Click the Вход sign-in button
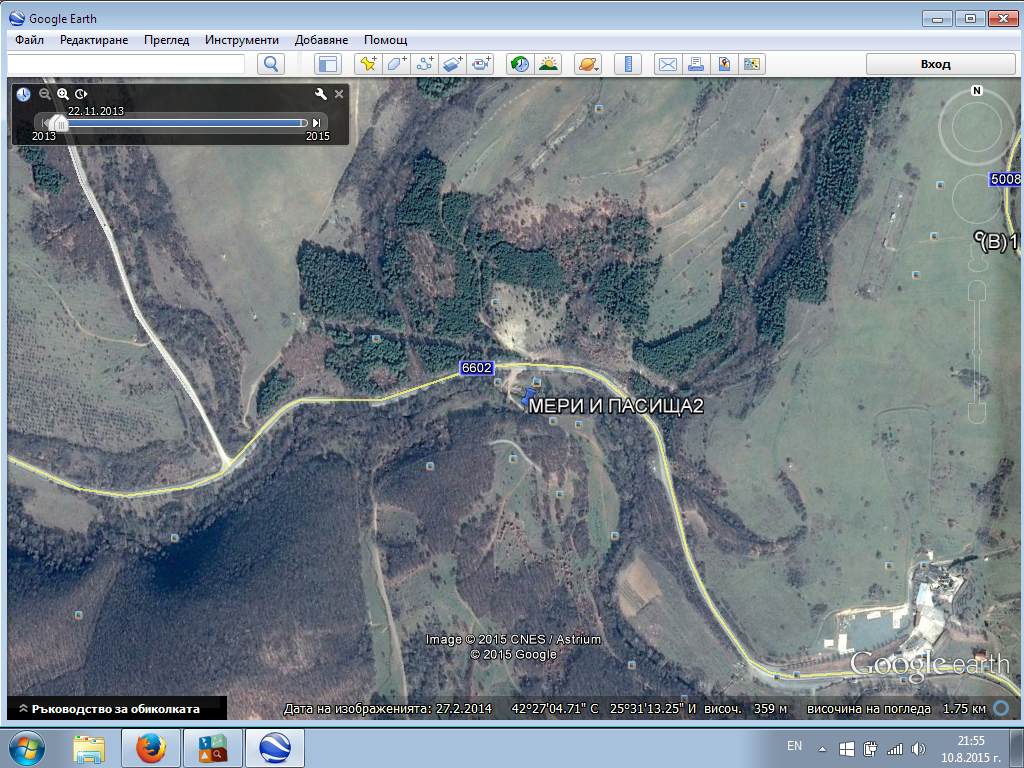Screen dimensions: 1024x768 (940, 64)
